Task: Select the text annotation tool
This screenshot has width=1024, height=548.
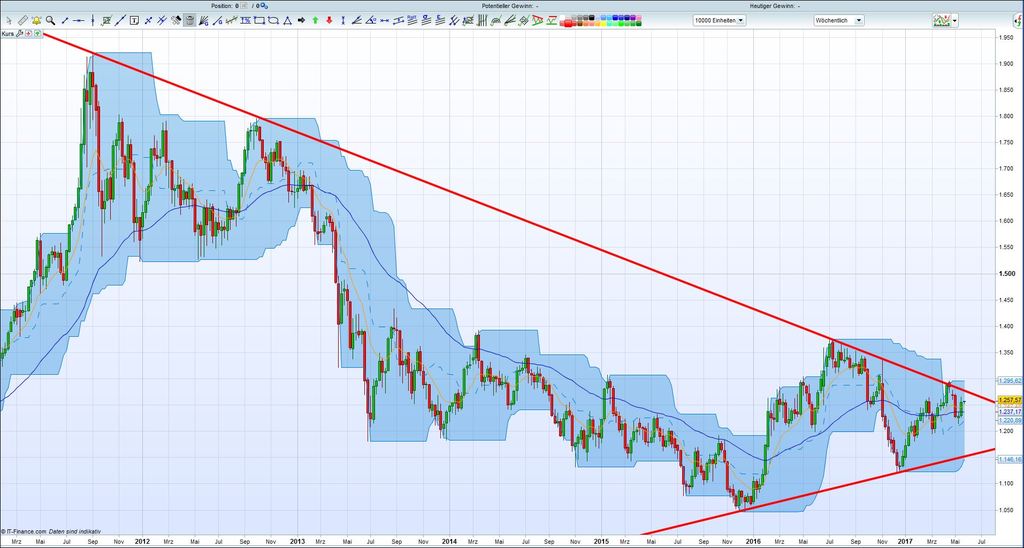Action: 133,20
